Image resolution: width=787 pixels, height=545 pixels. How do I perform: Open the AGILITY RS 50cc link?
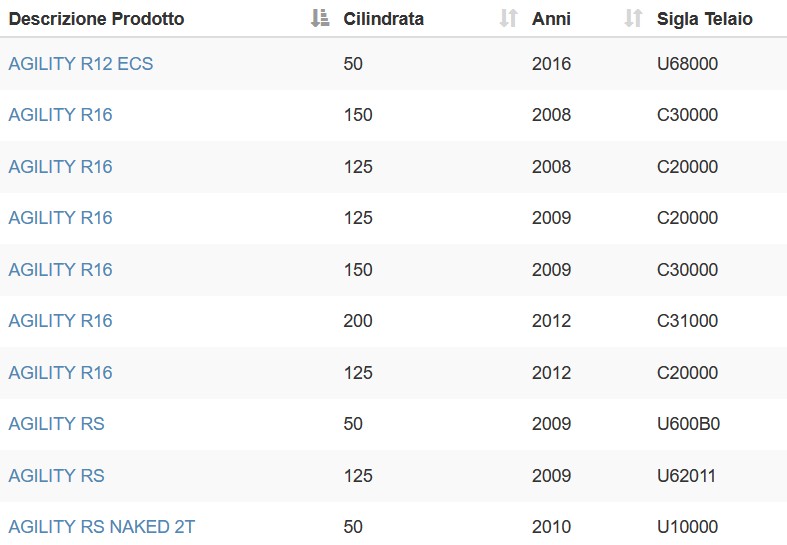coord(56,424)
